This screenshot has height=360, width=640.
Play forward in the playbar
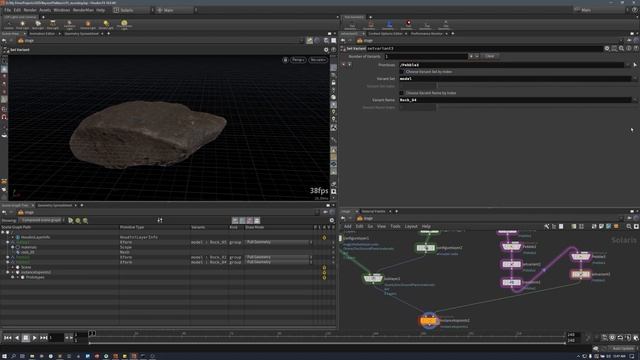pyautogui.click(x=34, y=338)
